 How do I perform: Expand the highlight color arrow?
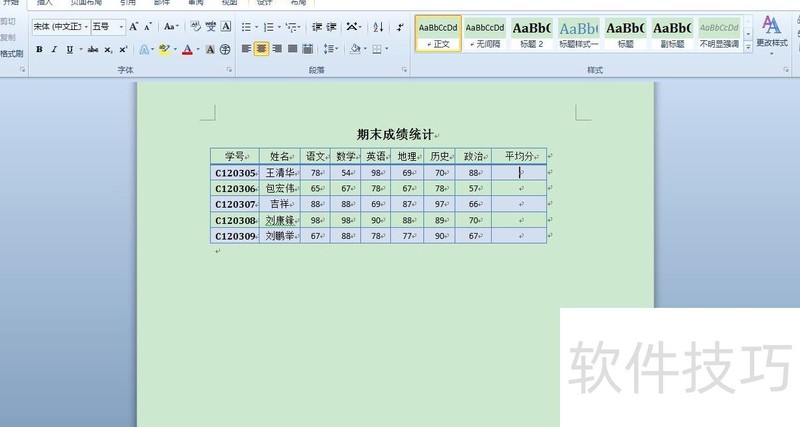click(175, 49)
